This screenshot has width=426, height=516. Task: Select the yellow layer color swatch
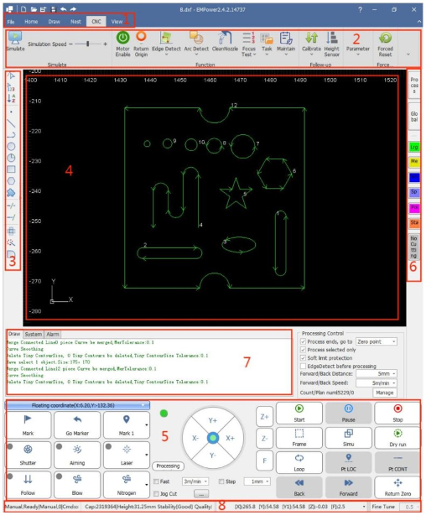[x=414, y=162]
